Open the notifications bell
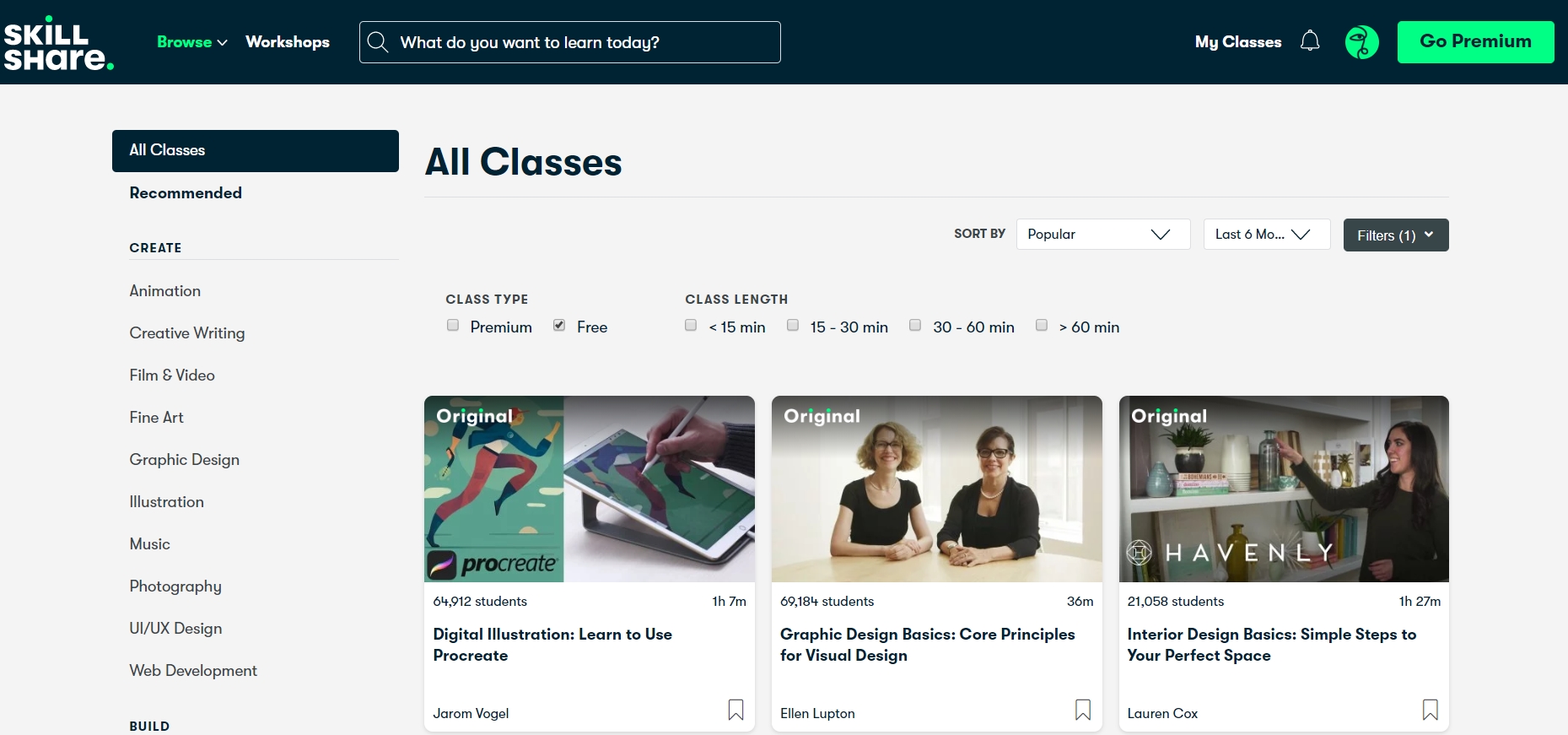 pyautogui.click(x=1310, y=41)
